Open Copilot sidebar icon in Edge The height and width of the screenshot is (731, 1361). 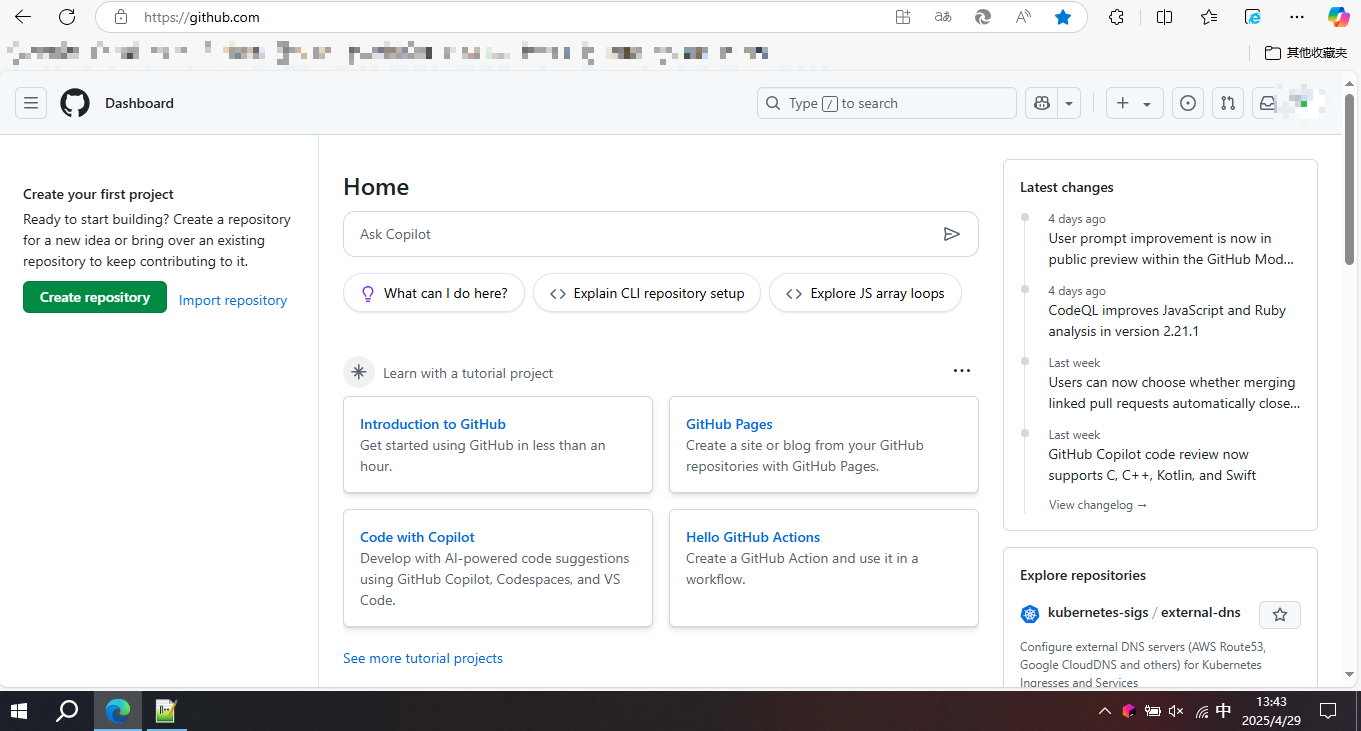(1339, 17)
